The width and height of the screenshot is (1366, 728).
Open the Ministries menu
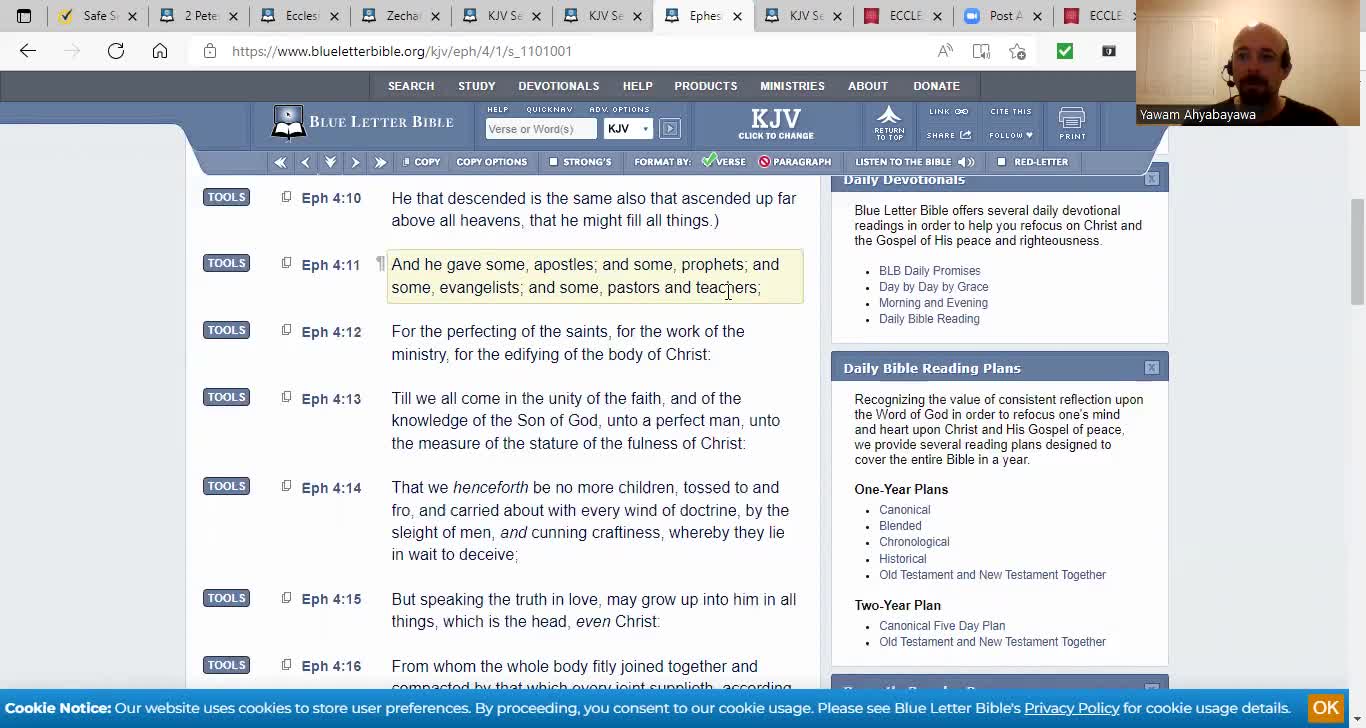pos(792,86)
